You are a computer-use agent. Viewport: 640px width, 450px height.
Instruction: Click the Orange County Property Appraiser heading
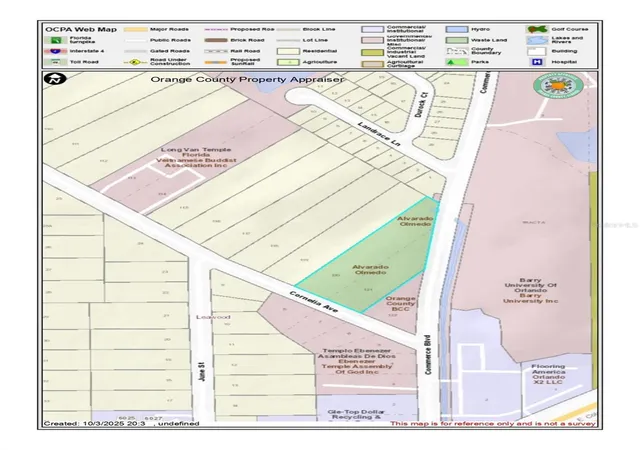point(247,79)
